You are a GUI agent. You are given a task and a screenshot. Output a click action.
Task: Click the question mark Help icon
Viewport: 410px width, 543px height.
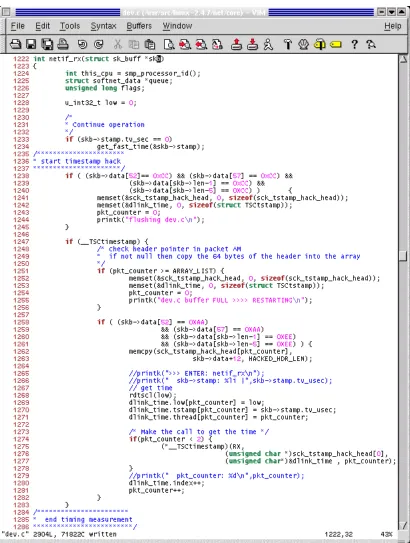[x=354, y=44]
